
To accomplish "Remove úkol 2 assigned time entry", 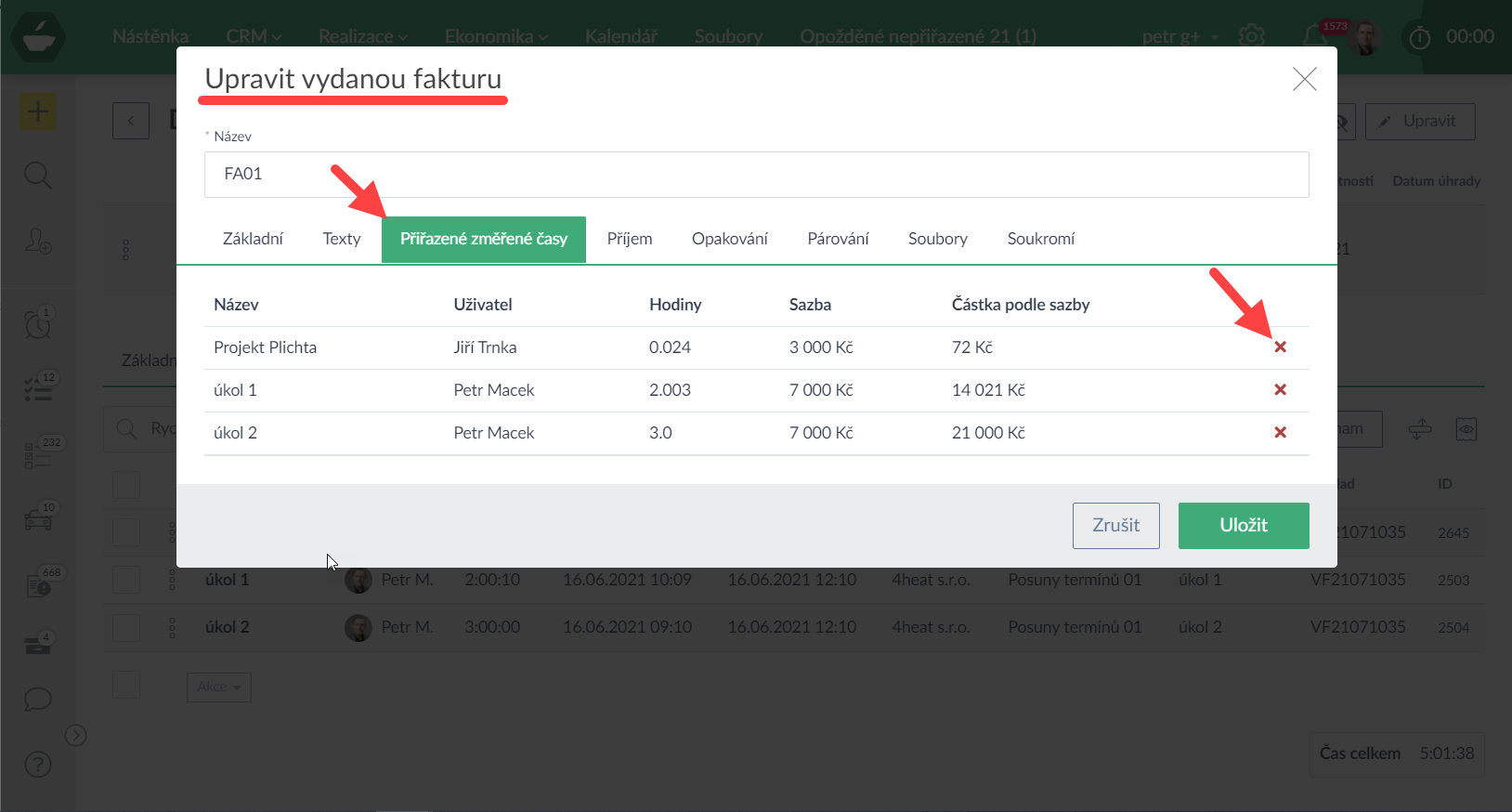I will tap(1280, 432).
